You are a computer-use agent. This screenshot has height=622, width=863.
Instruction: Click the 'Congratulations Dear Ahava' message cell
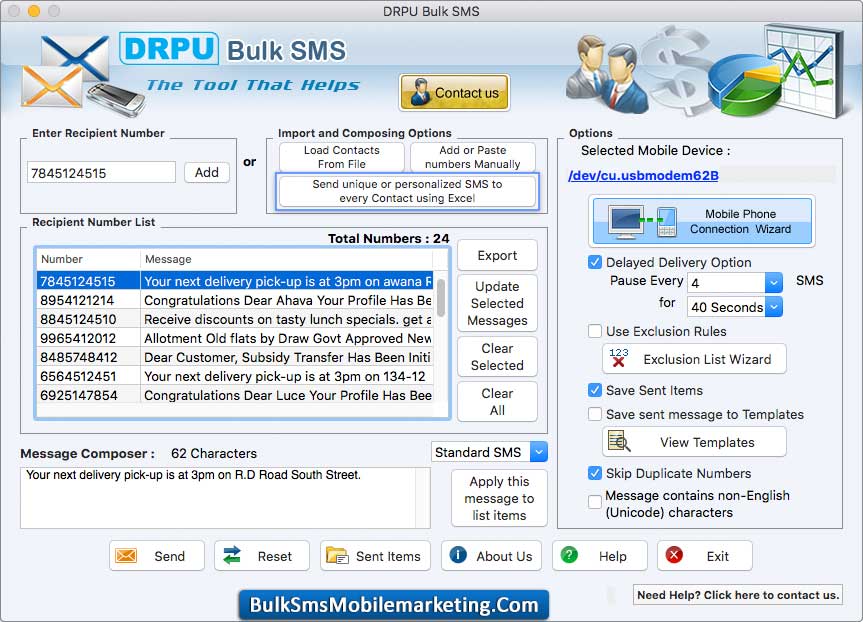[x=287, y=300]
